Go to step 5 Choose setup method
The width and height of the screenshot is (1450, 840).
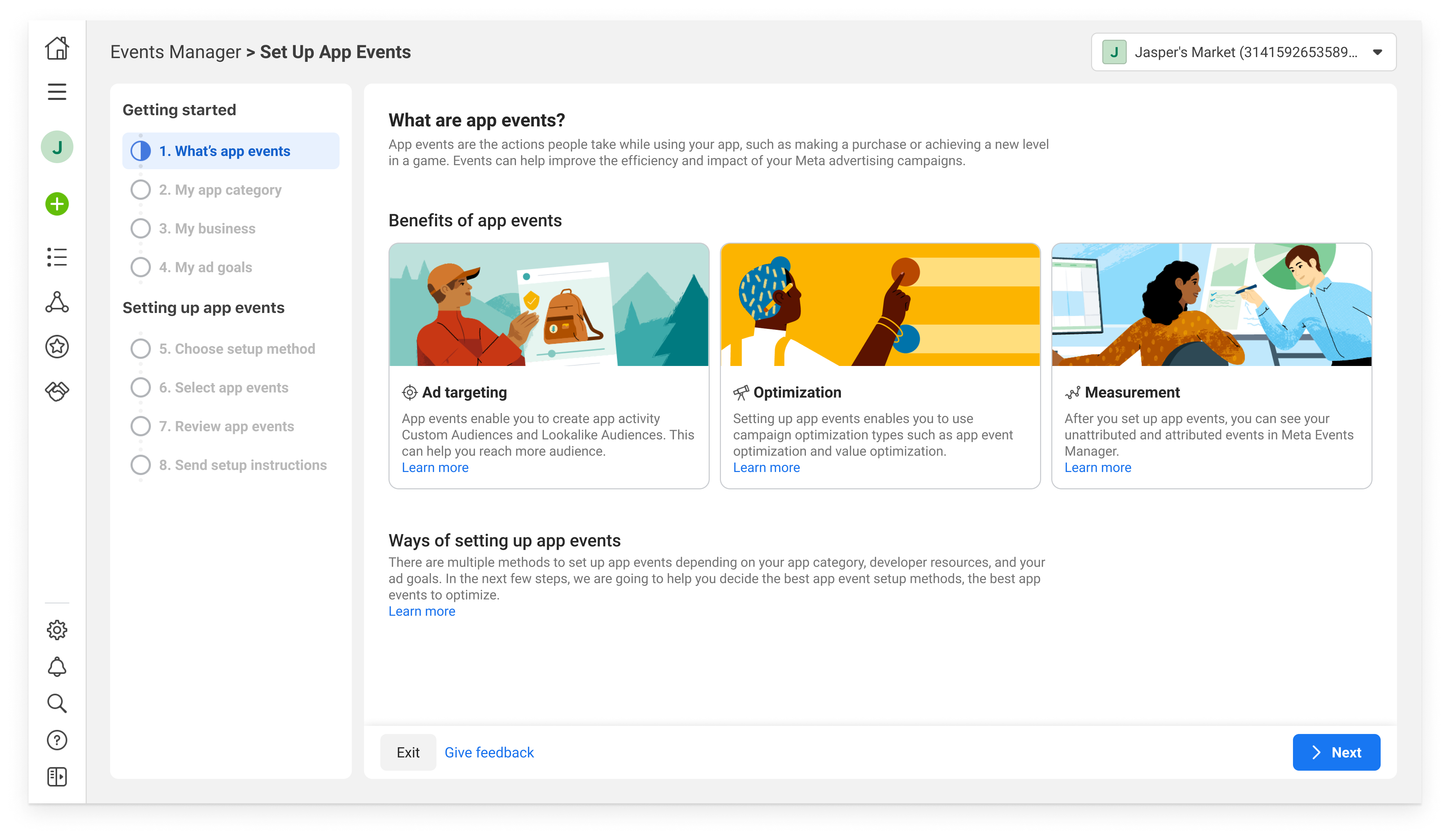tap(237, 349)
